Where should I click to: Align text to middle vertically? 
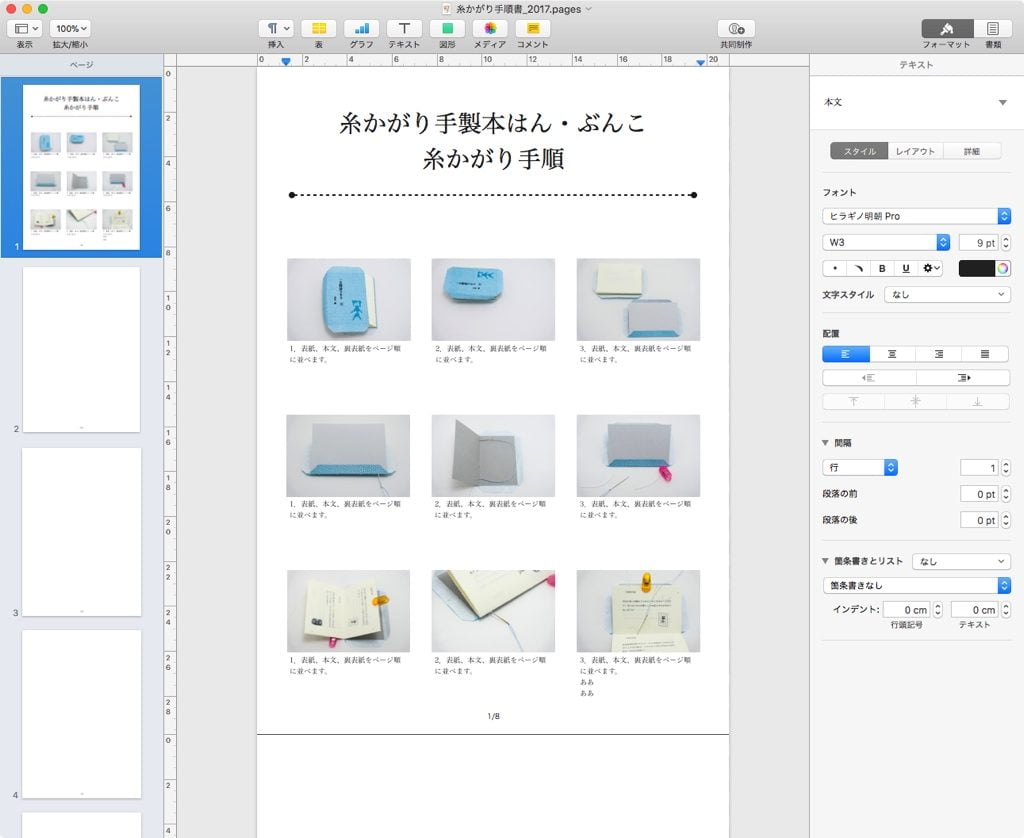coord(915,402)
